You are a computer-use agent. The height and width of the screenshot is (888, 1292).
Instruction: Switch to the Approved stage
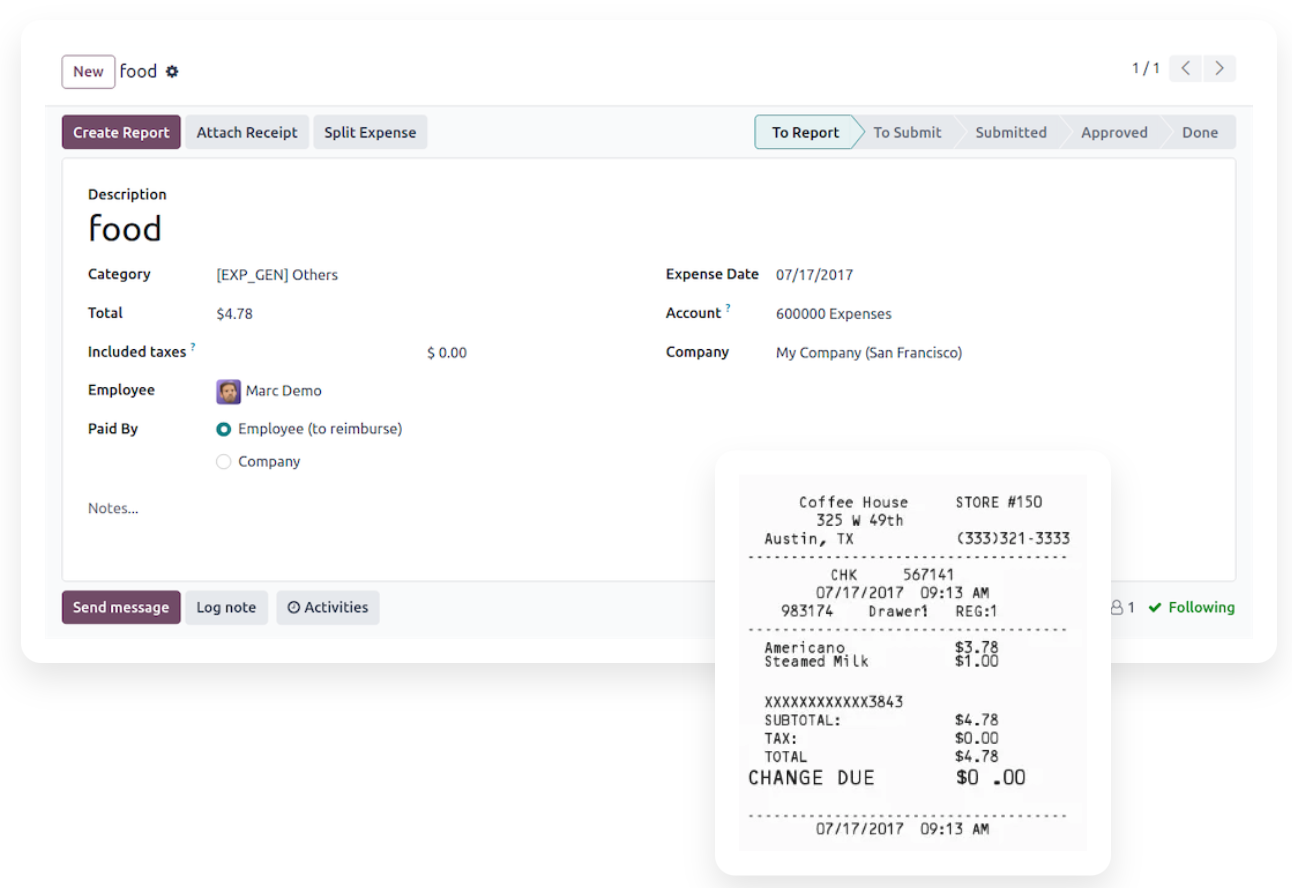pyautogui.click(x=1113, y=133)
